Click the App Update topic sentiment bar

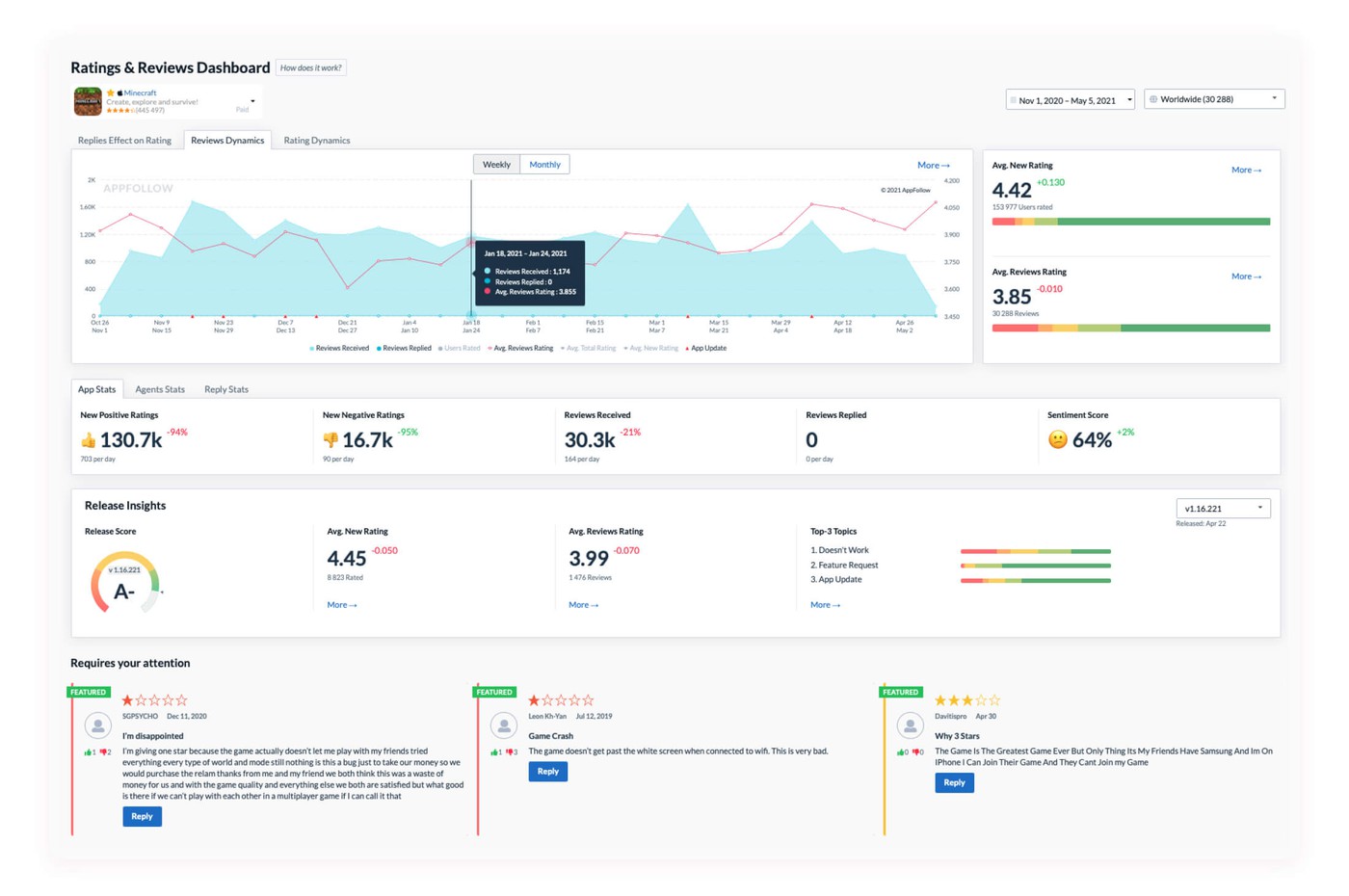[x=1036, y=581]
